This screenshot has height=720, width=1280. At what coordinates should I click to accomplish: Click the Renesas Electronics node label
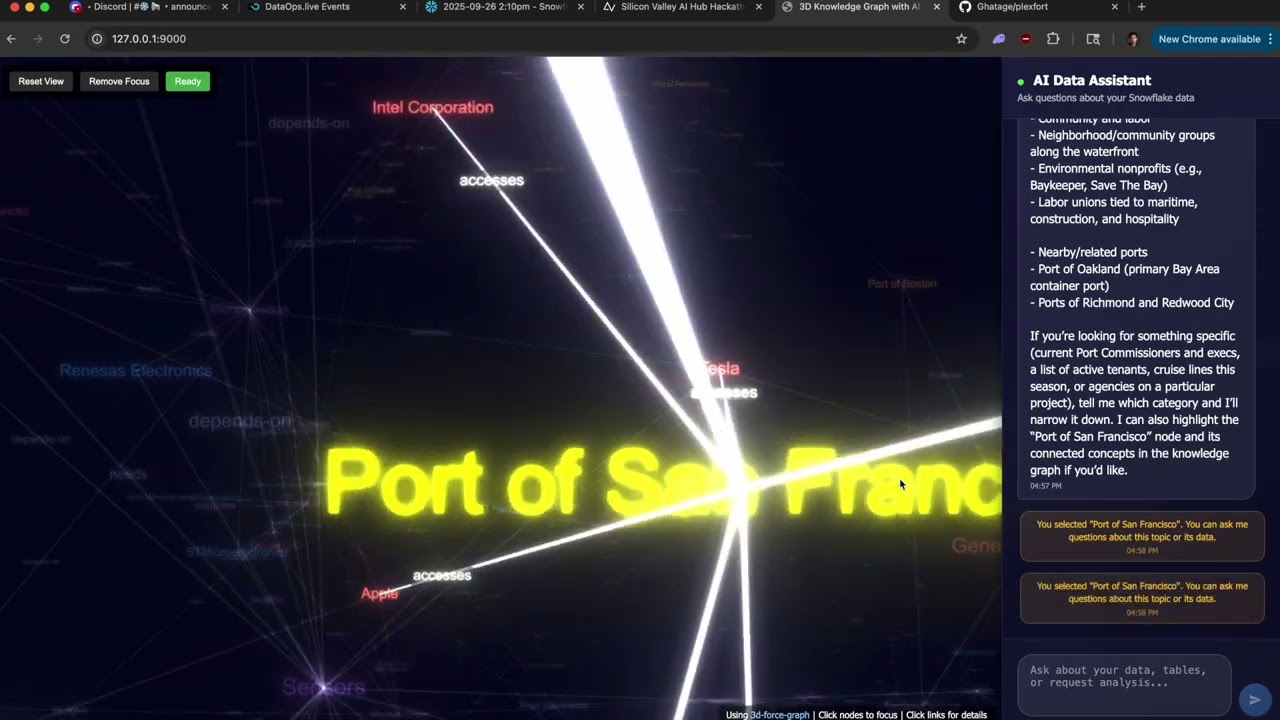(x=135, y=370)
